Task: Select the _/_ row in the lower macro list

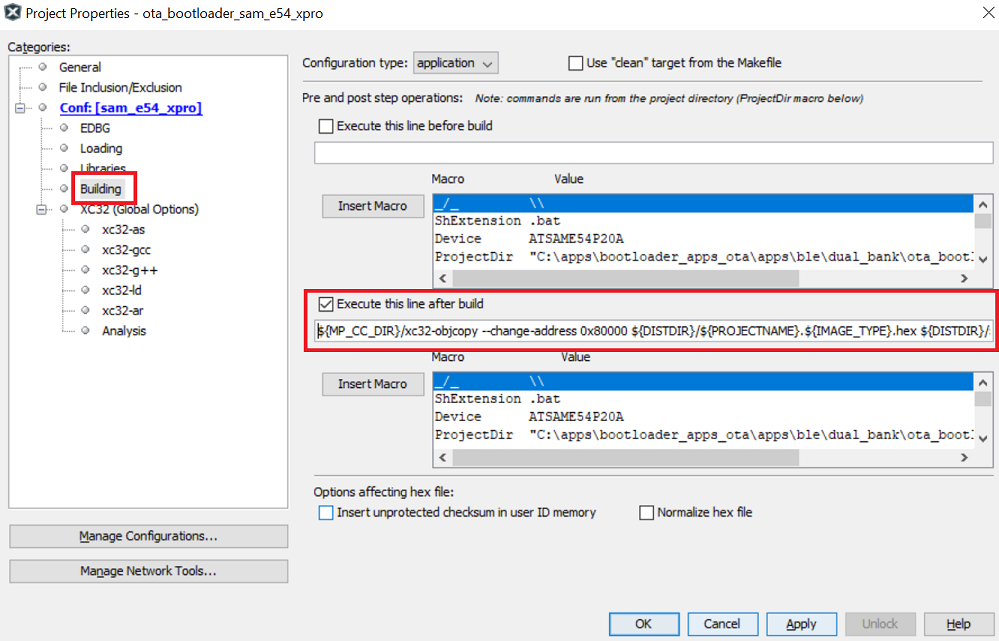Action: pos(703,381)
